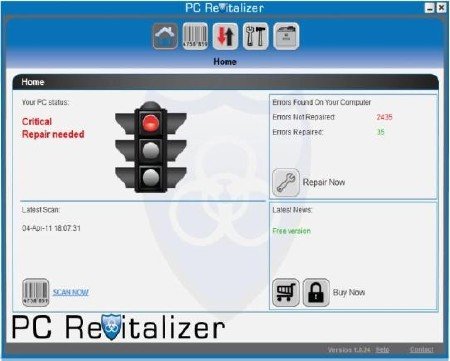The image size is (450, 361).
Task: Open the Contact link in footer
Action: (422, 350)
